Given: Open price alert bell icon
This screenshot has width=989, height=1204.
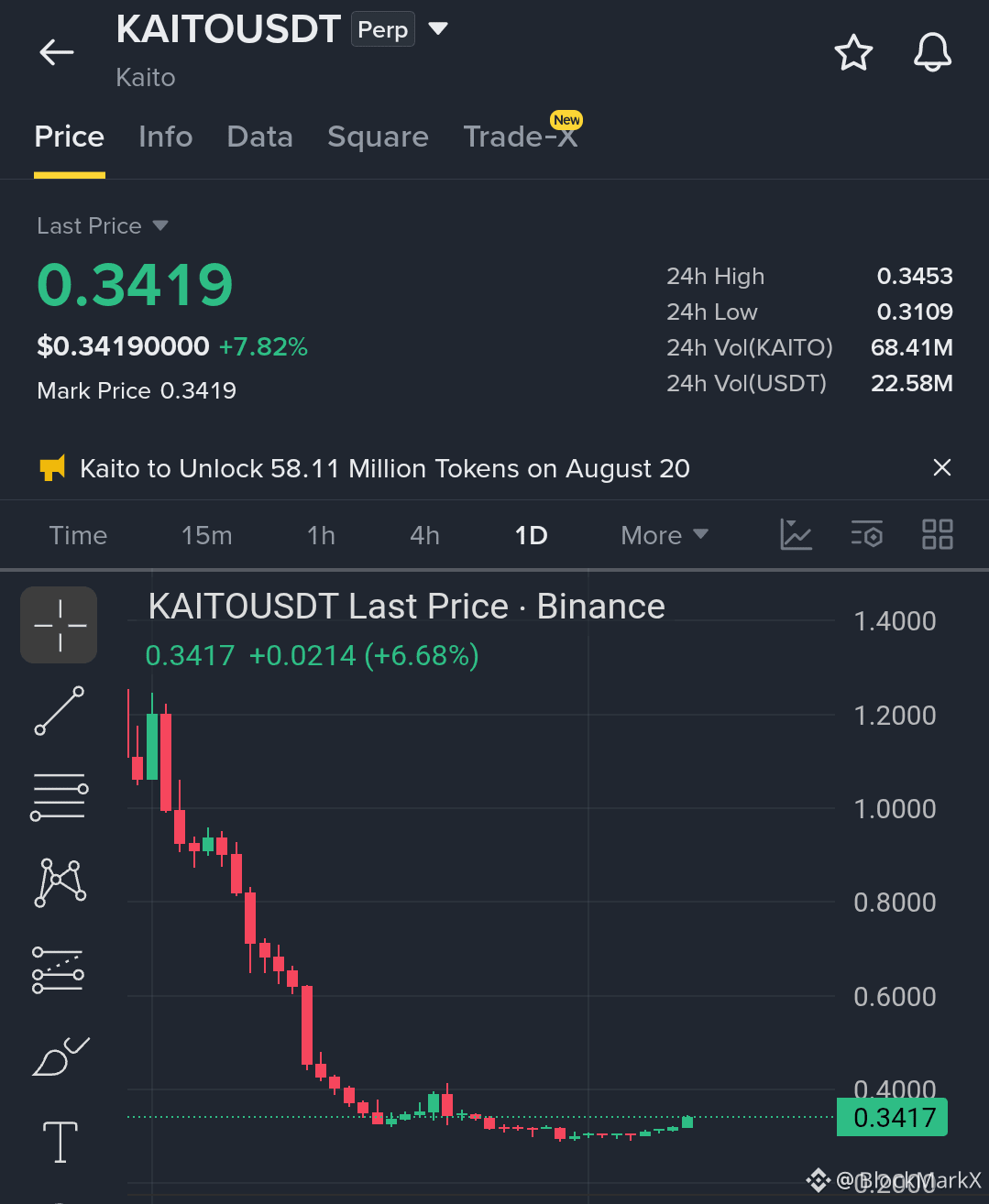Looking at the screenshot, I should click(932, 52).
